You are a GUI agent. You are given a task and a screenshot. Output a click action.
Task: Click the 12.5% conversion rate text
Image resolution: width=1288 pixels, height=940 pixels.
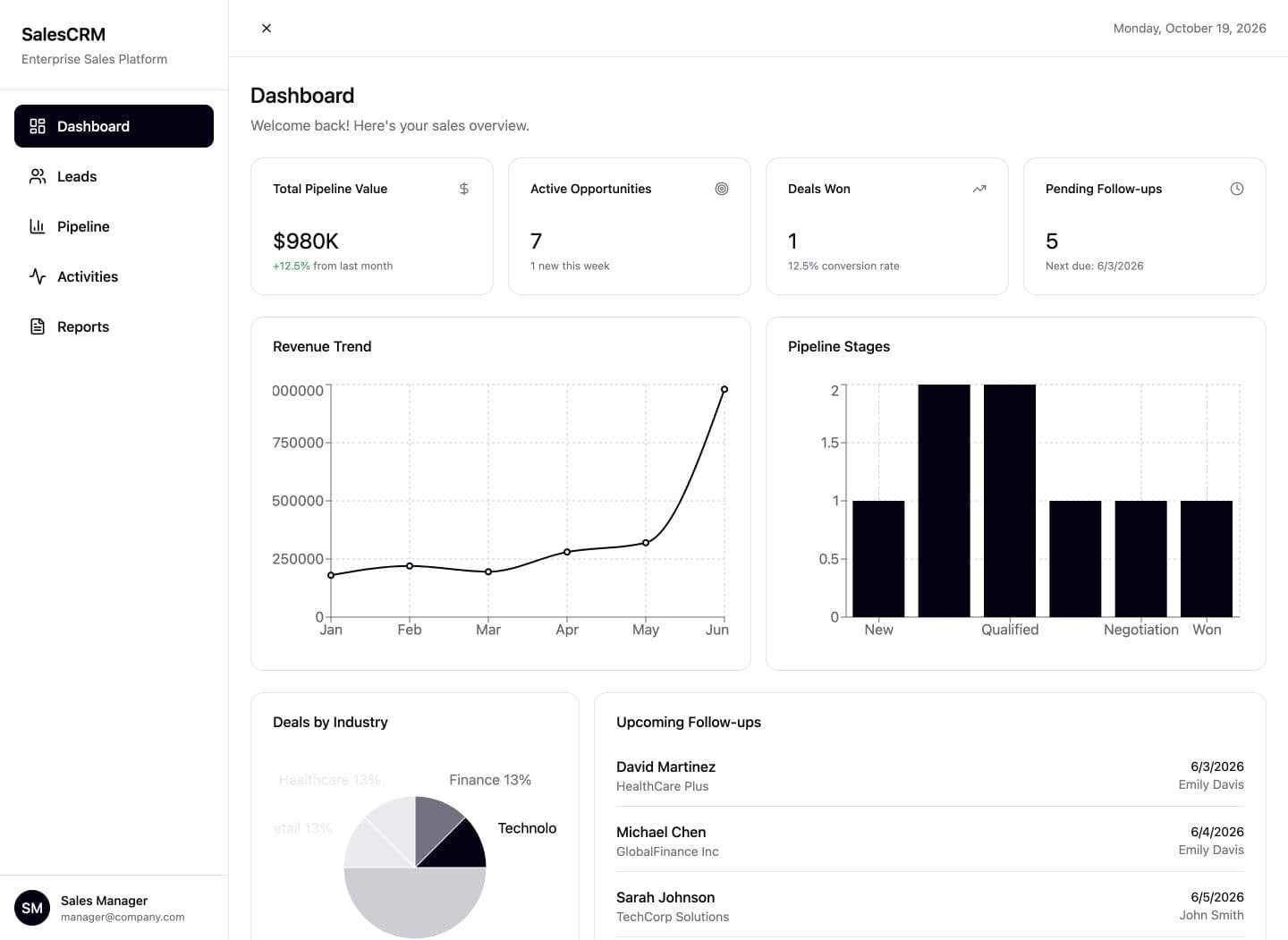pyautogui.click(x=843, y=266)
